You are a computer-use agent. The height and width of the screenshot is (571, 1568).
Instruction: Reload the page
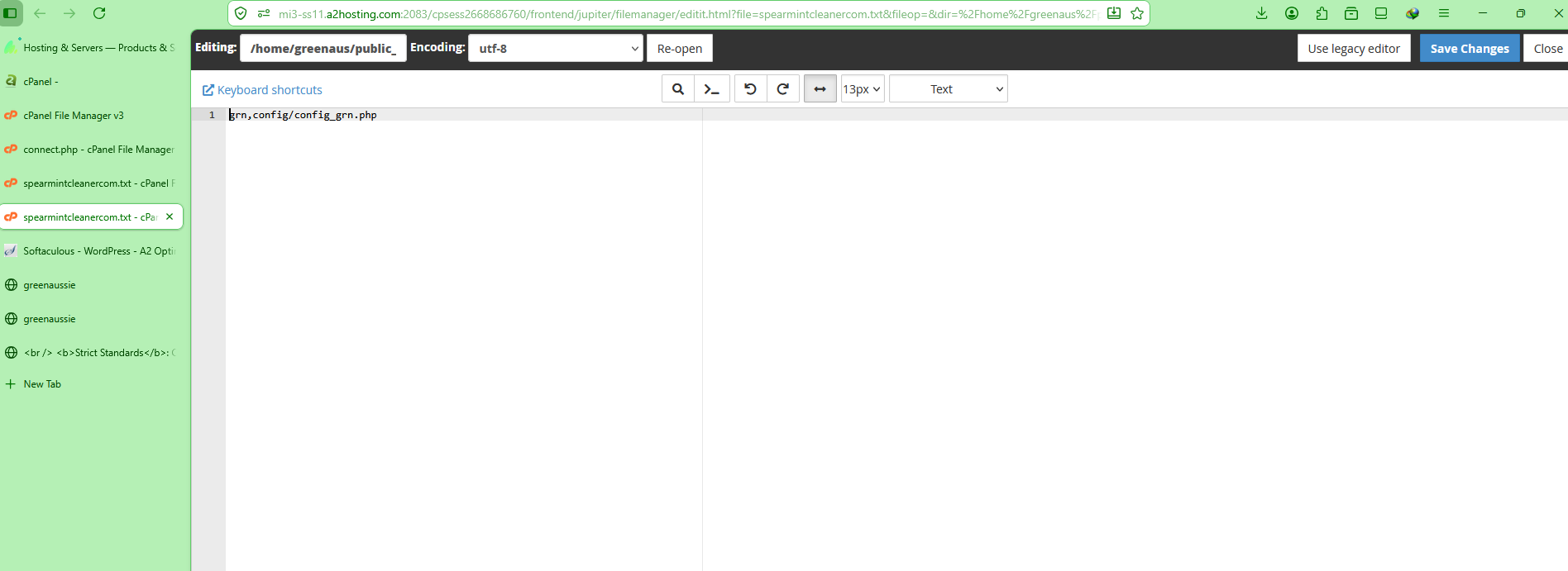tap(99, 13)
